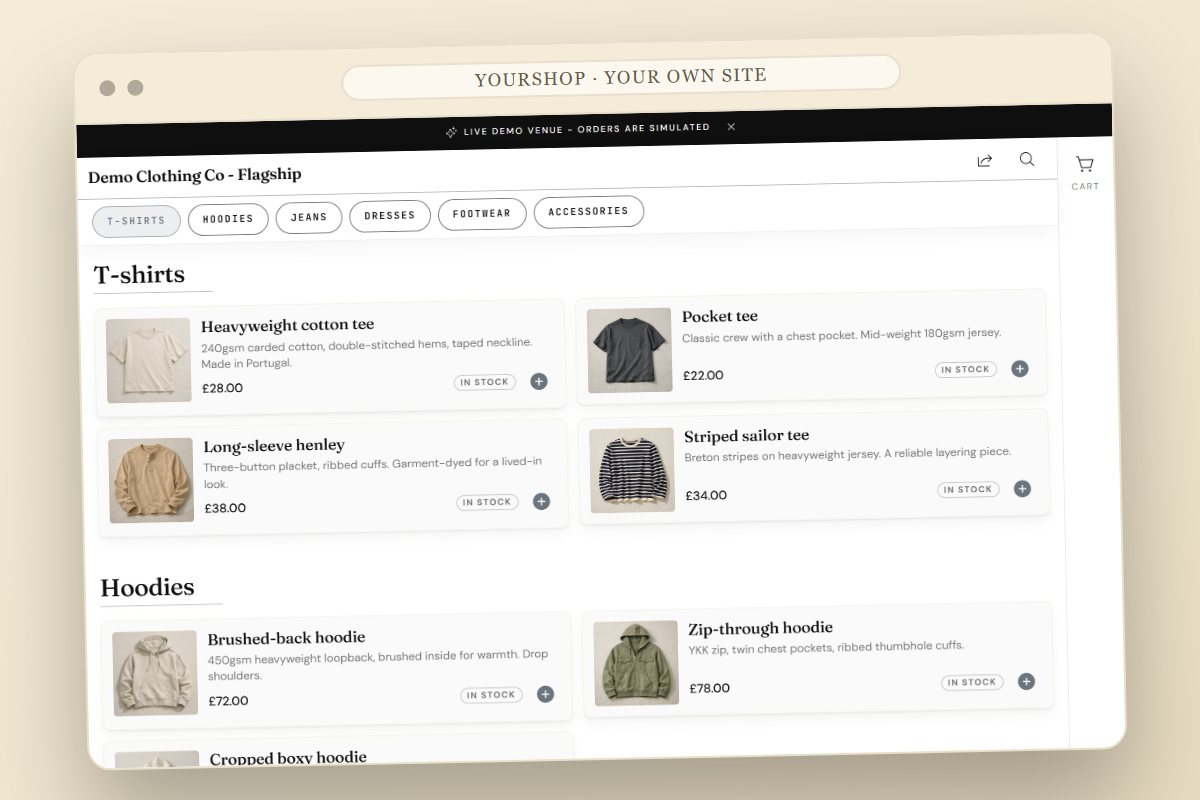Viewport: 1200px width, 800px height.
Task: Dismiss the live demo venue banner
Action: click(731, 127)
